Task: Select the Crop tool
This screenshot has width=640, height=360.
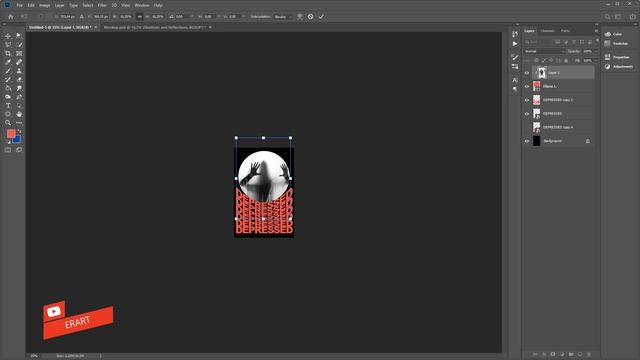Action: 8,53
